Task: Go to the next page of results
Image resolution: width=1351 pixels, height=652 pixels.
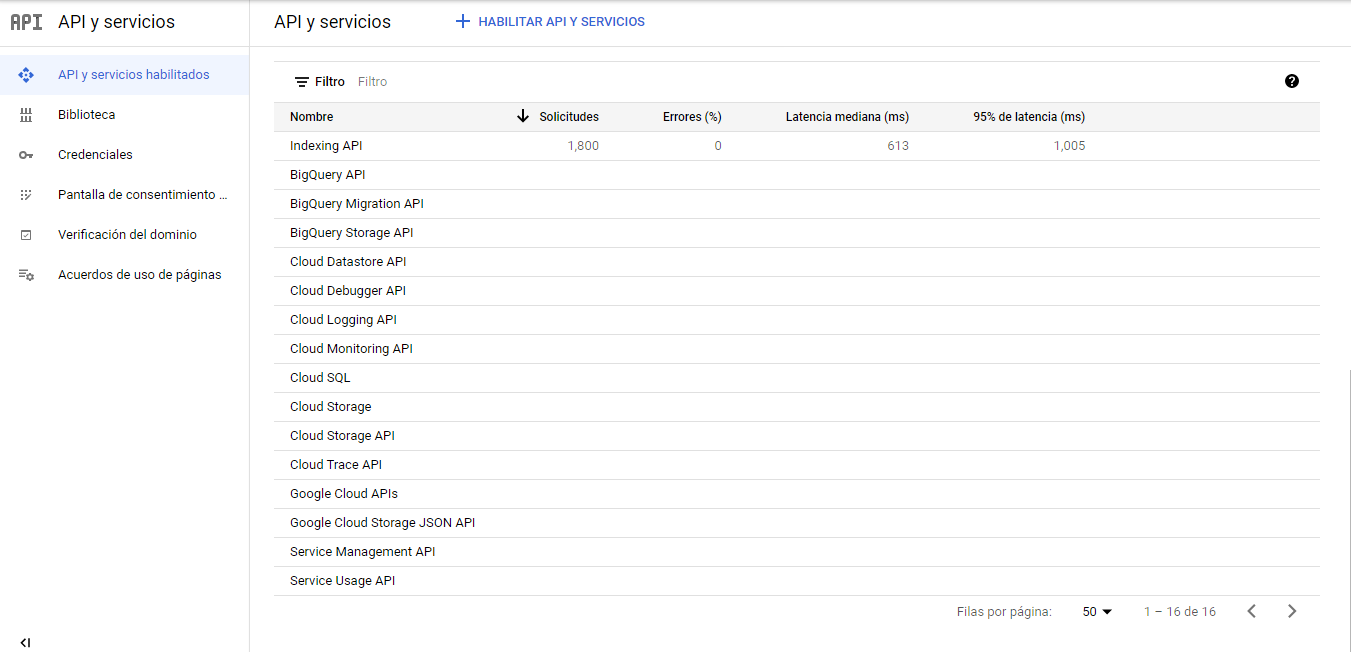Action: coord(1292,611)
